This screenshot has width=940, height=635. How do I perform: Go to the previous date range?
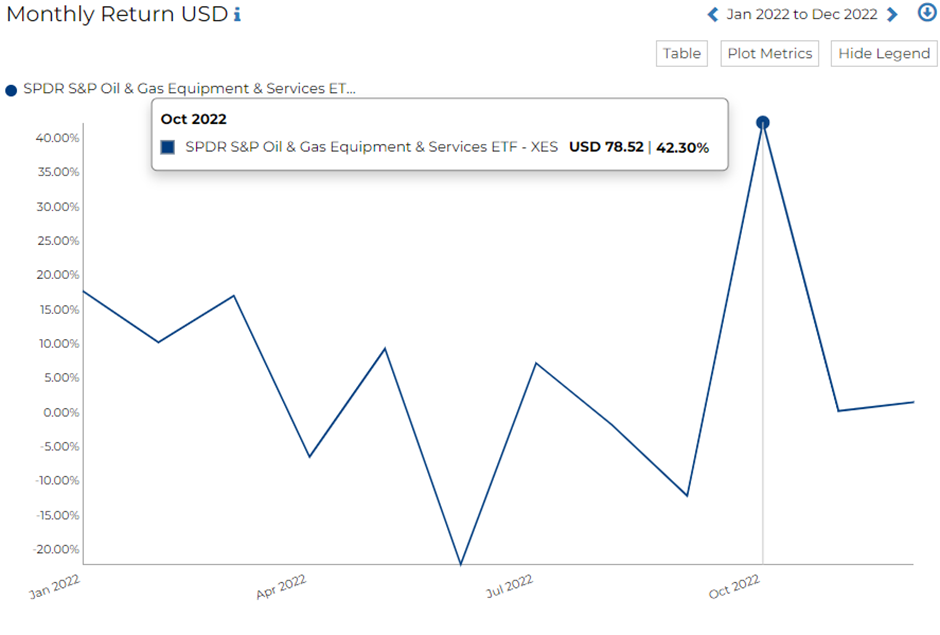click(713, 14)
